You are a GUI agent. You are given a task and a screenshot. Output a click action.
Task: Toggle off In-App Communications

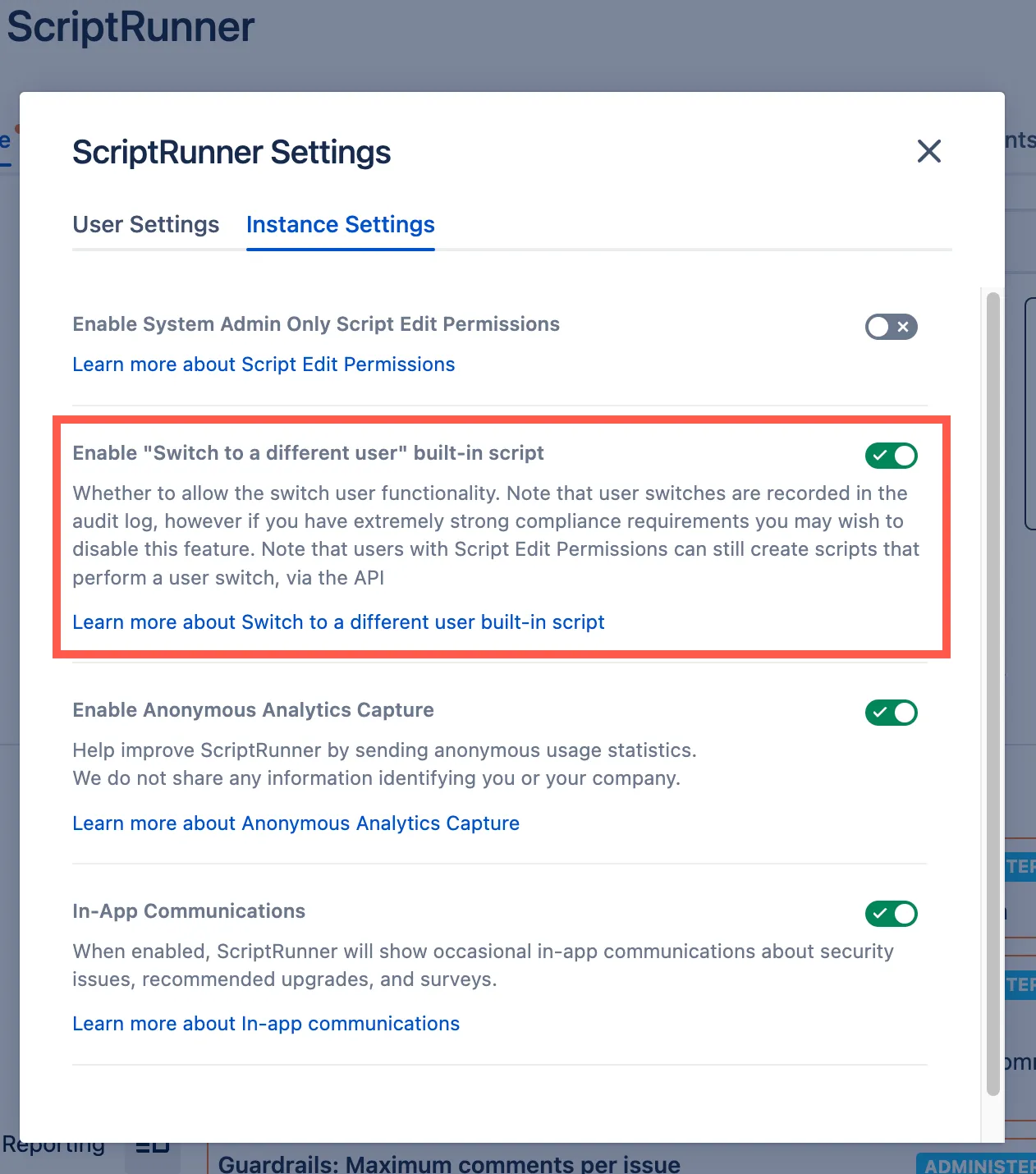pos(891,914)
